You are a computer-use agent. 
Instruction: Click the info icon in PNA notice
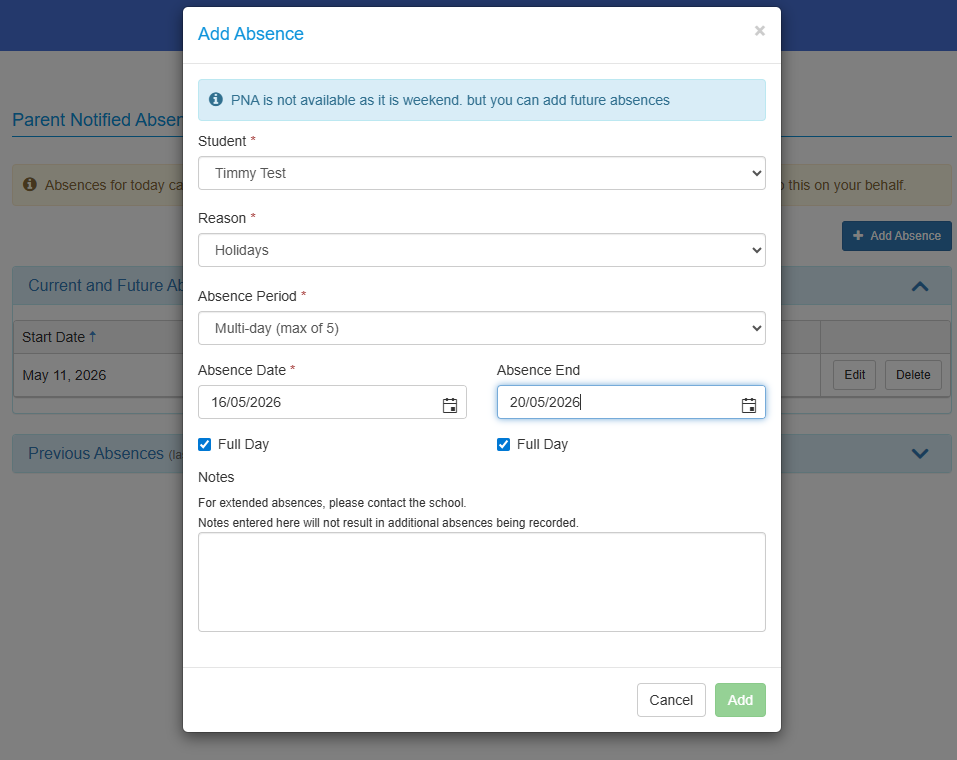click(215, 99)
